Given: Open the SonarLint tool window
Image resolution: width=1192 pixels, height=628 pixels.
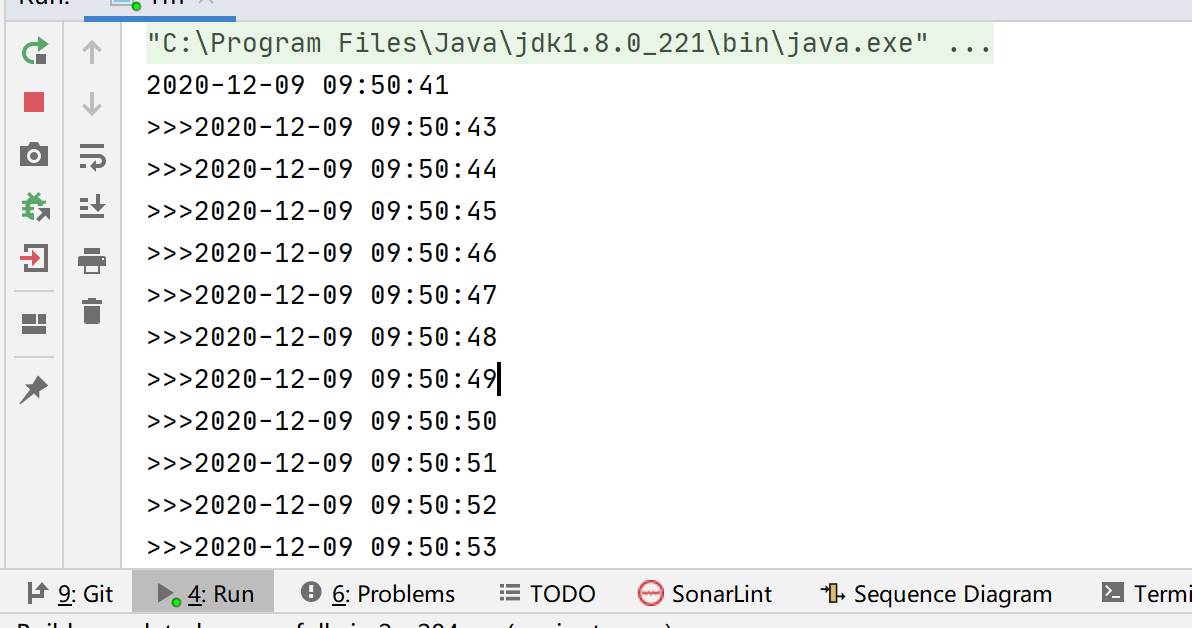Looking at the screenshot, I should point(706,594).
